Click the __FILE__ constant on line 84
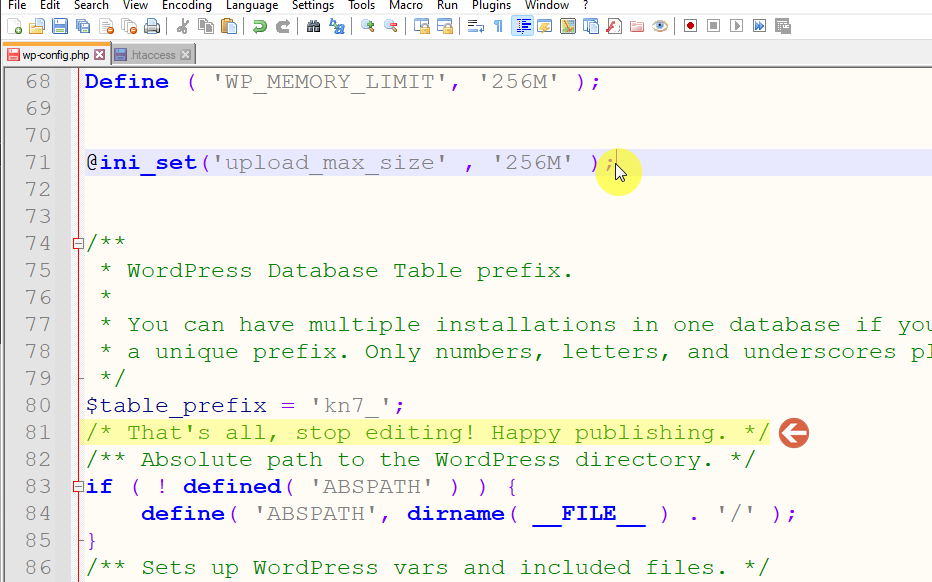 tap(589, 514)
